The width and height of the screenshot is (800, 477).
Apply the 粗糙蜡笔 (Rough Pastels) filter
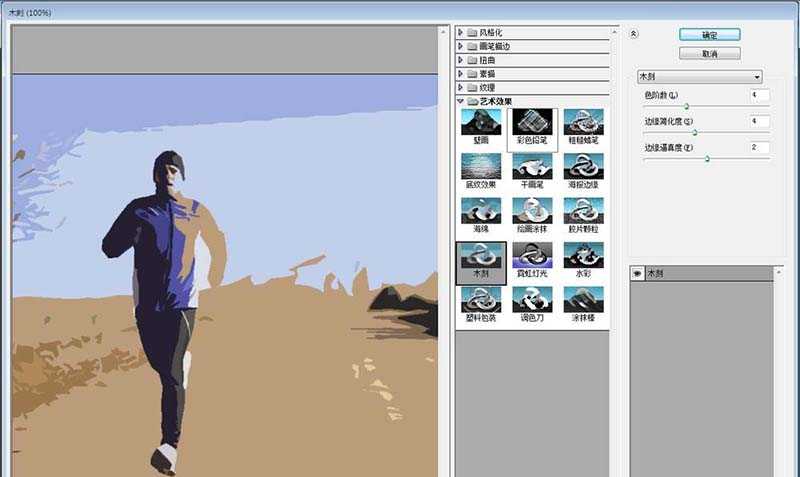point(582,123)
